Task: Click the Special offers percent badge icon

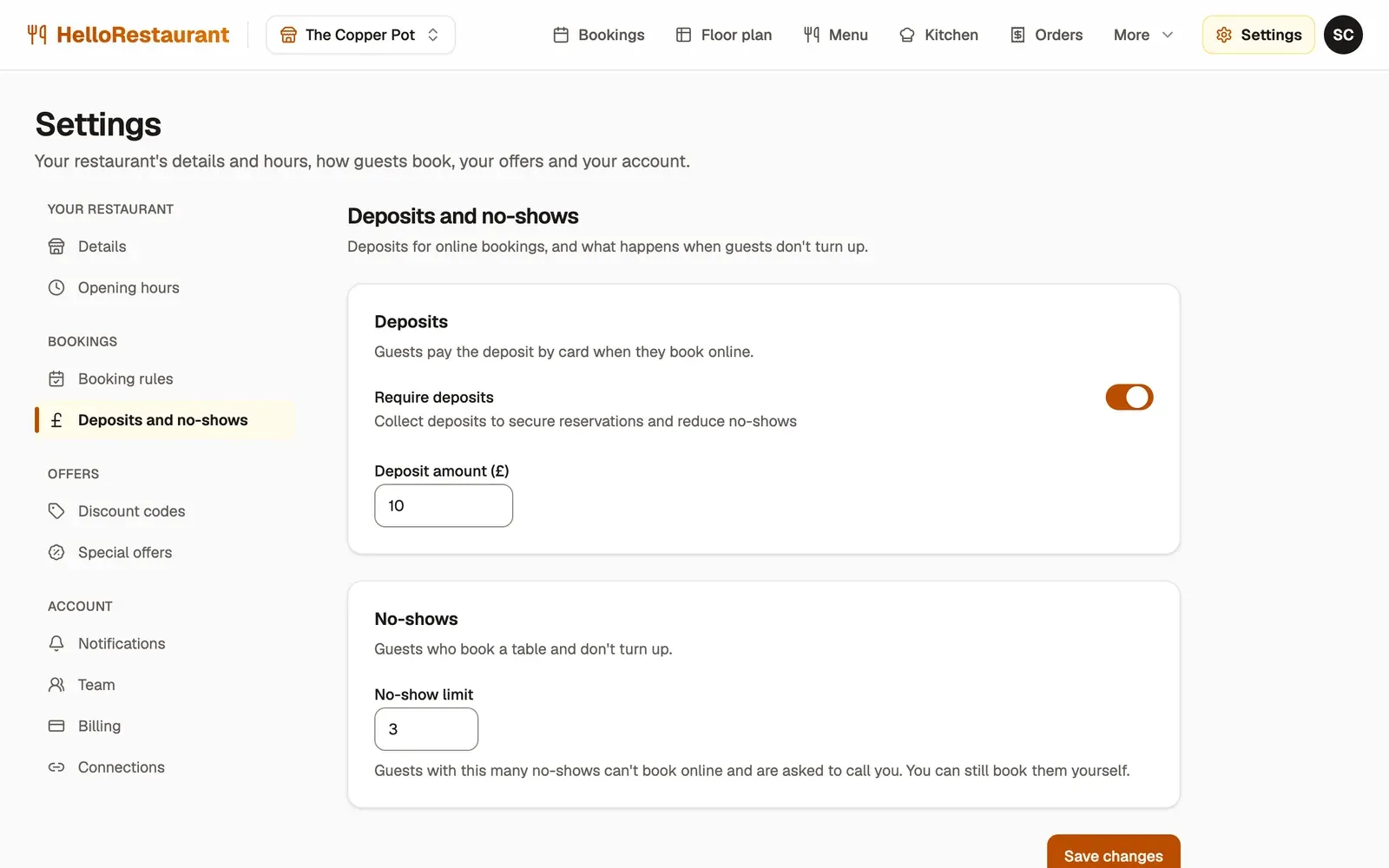Action: [56, 552]
